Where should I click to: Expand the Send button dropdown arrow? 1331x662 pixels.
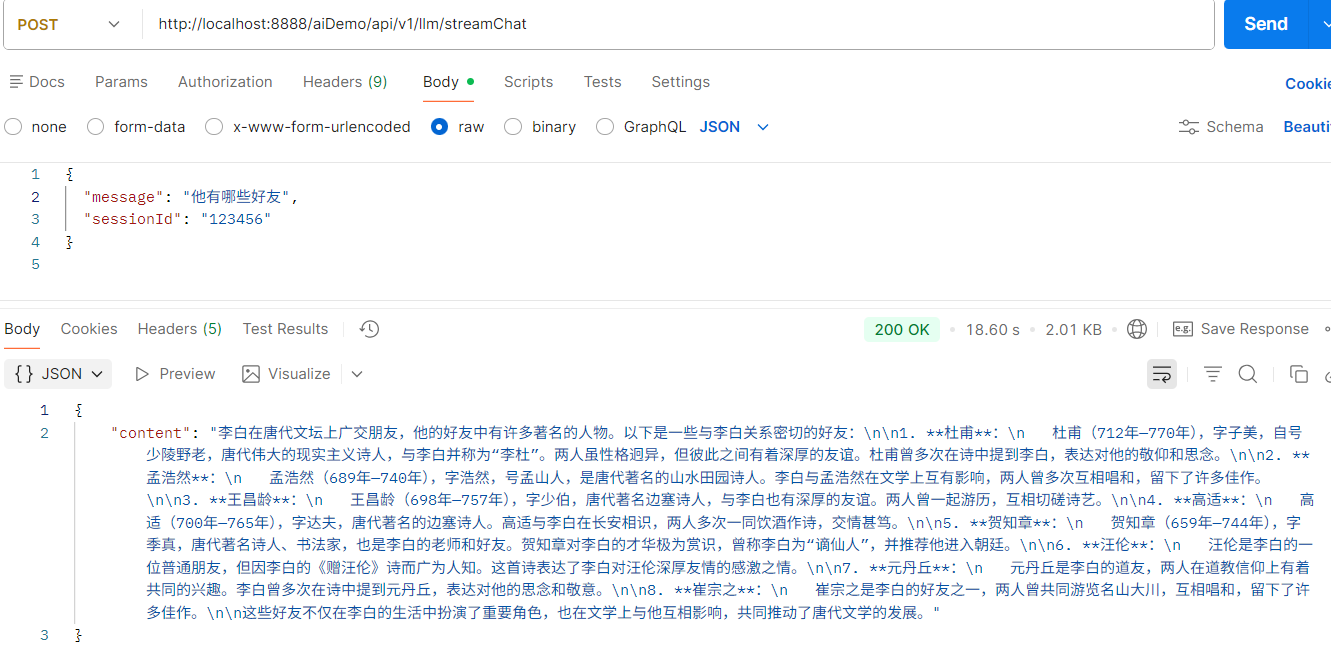(x=1325, y=24)
